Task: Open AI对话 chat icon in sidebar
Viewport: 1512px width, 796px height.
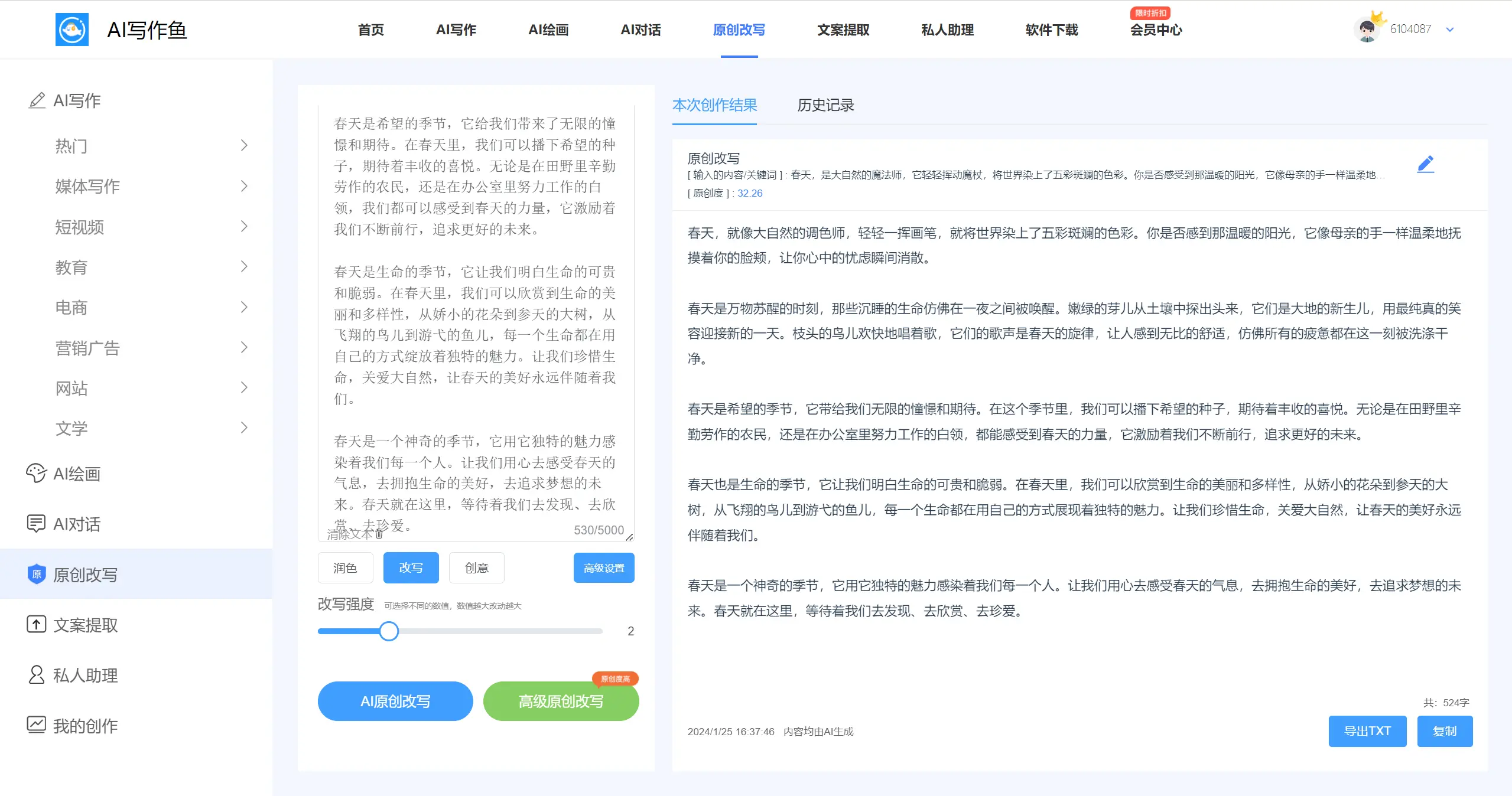Action: [x=36, y=523]
